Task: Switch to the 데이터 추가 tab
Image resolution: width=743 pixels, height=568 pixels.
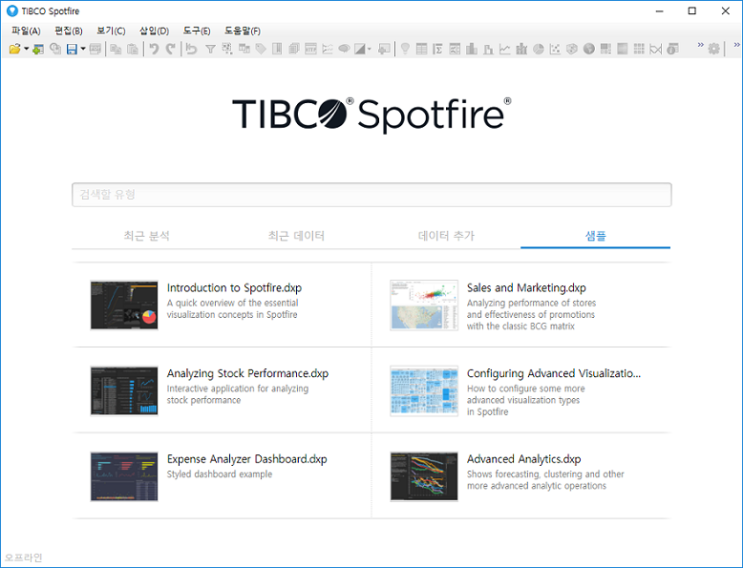Action: (446, 235)
